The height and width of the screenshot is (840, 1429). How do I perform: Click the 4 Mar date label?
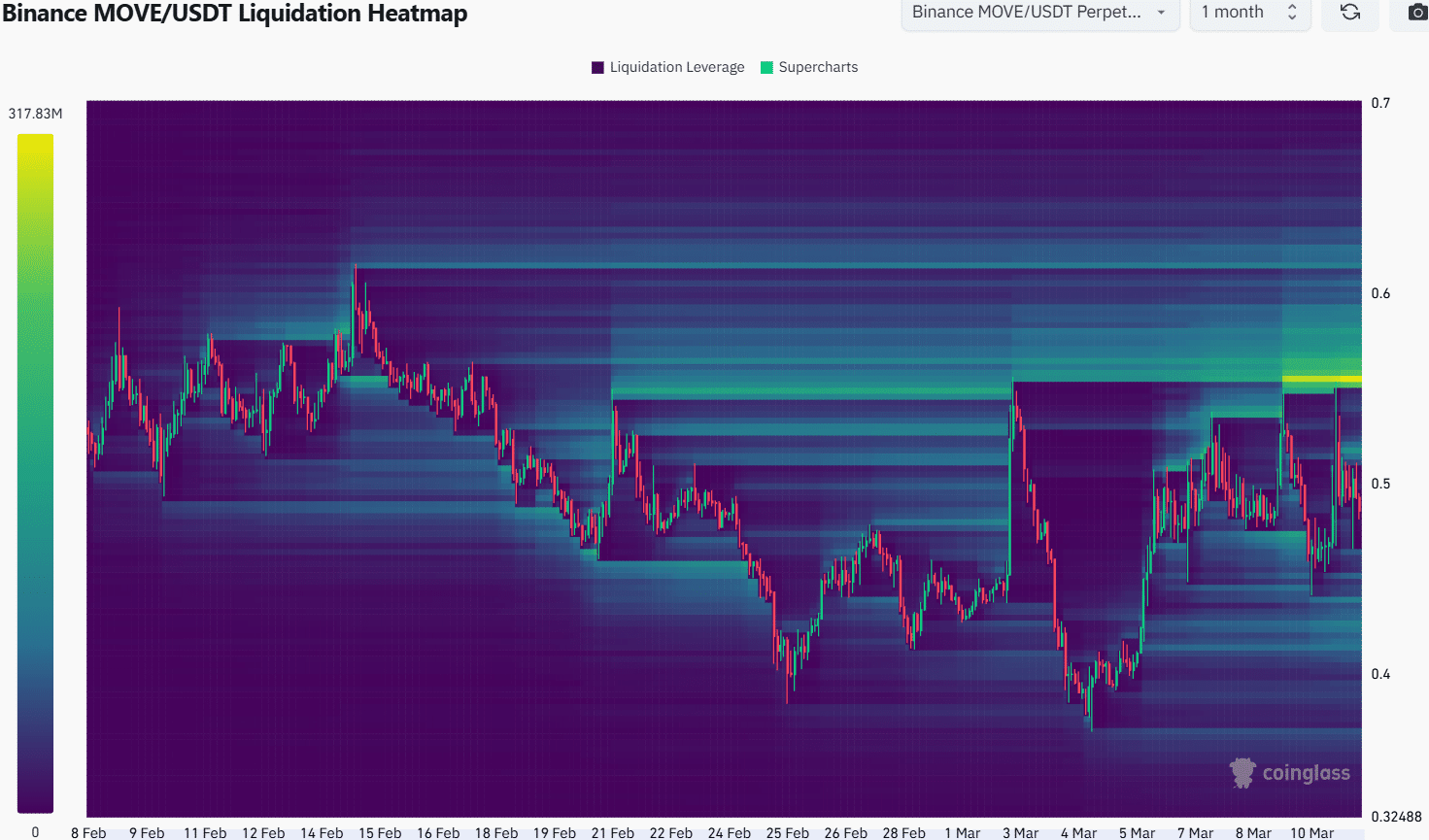point(1079,832)
